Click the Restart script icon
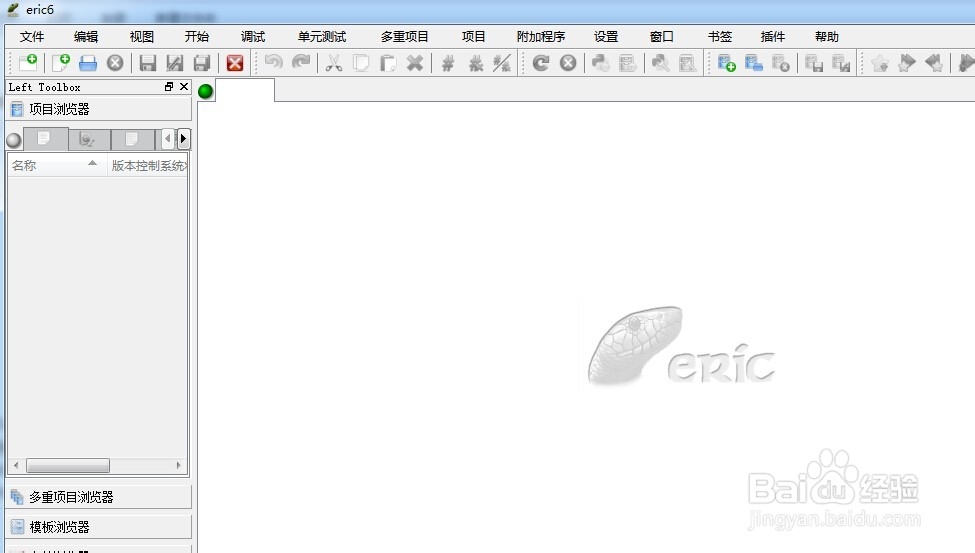Image resolution: width=975 pixels, height=553 pixels. [x=541, y=63]
